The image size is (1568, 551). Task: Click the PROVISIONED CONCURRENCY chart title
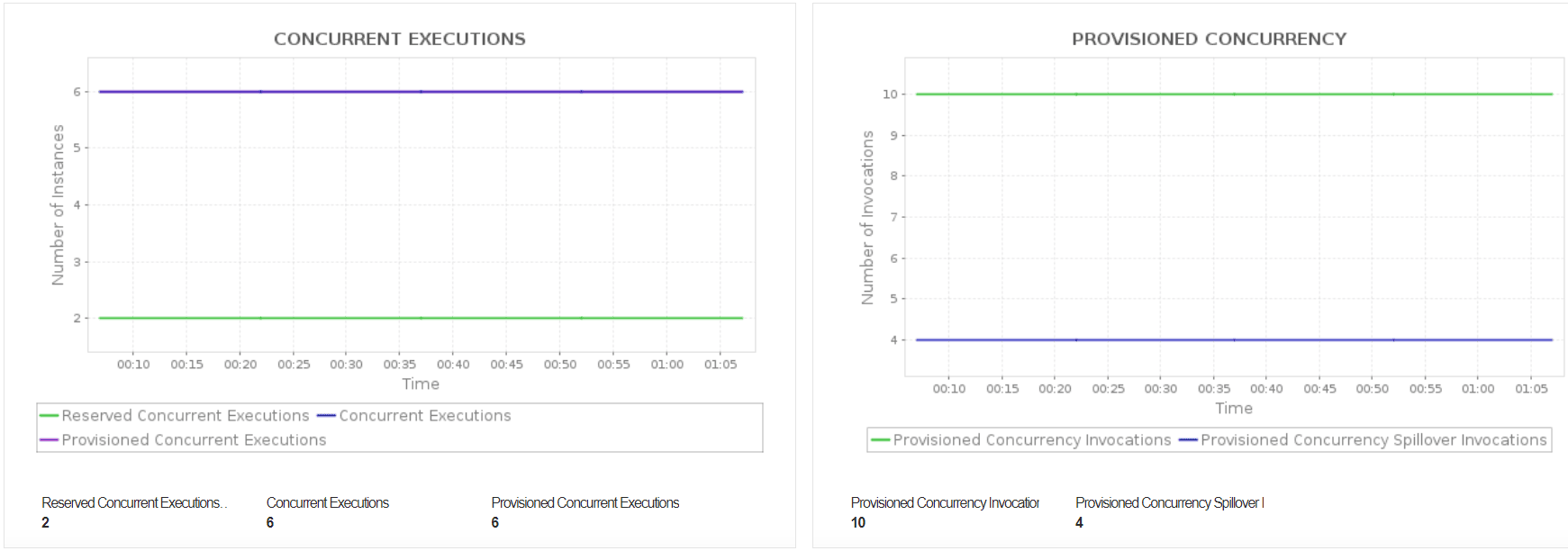tap(1209, 39)
